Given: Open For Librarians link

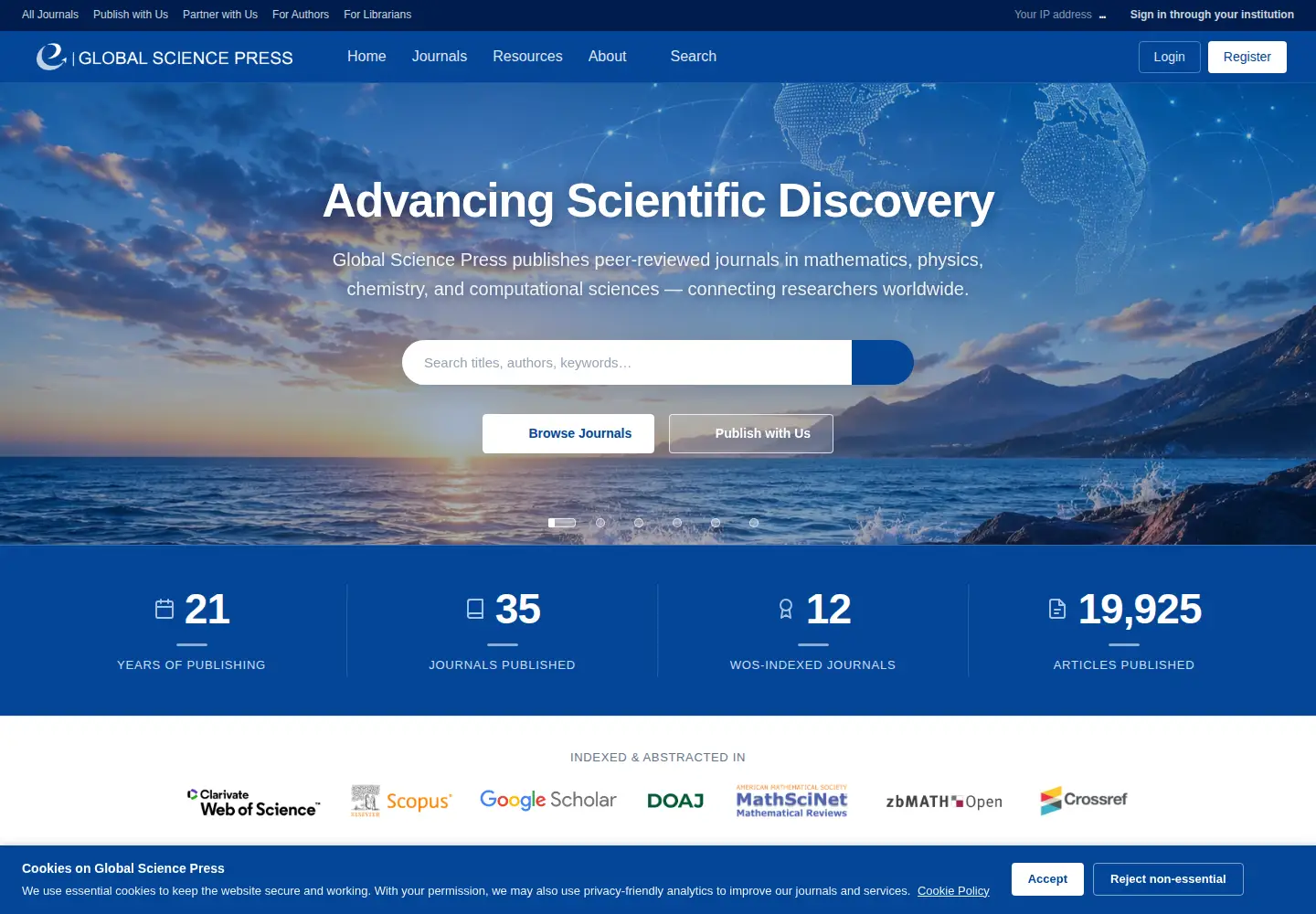Looking at the screenshot, I should pos(377,15).
